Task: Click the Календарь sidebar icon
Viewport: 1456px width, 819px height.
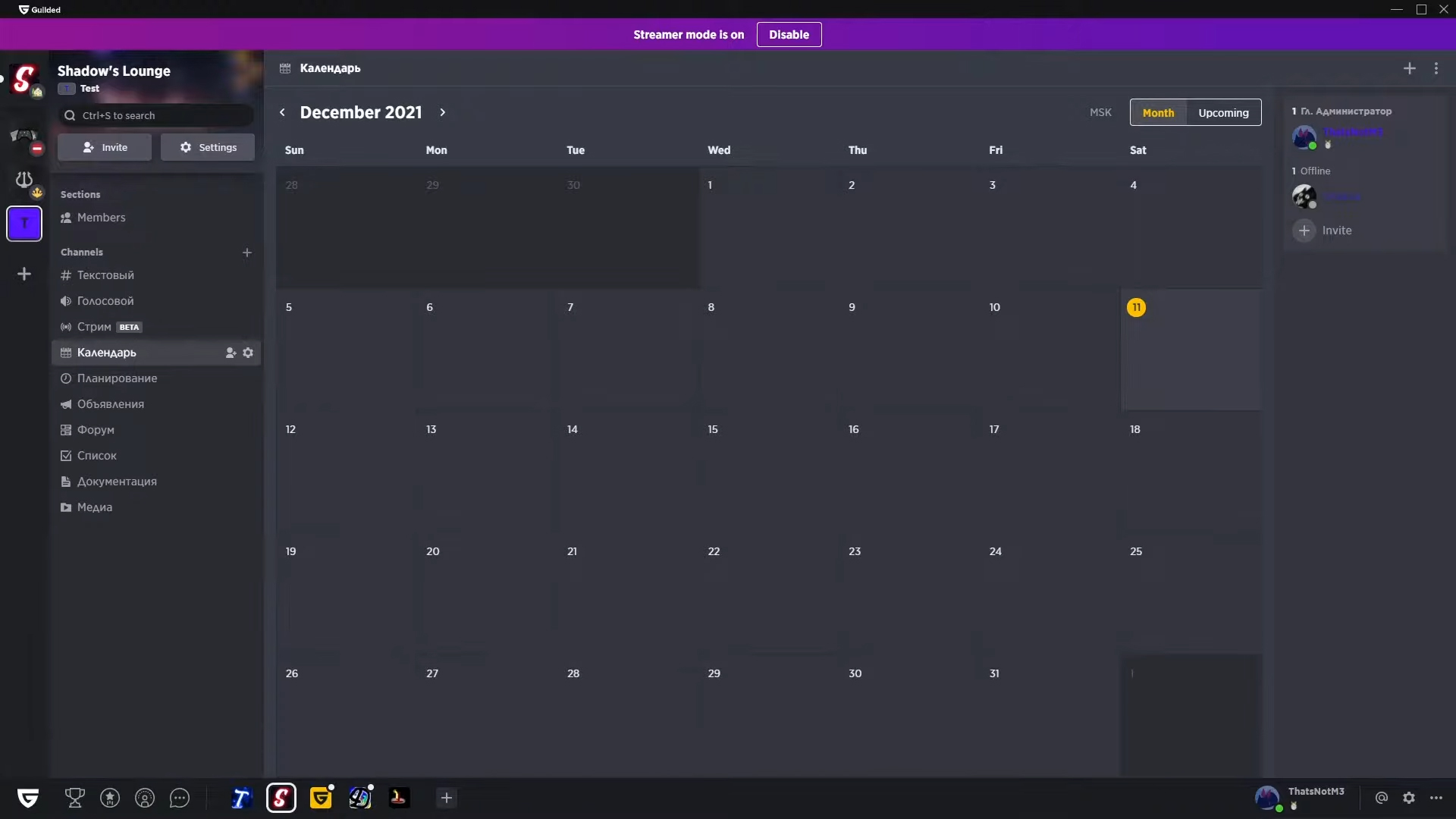Action: (x=66, y=352)
